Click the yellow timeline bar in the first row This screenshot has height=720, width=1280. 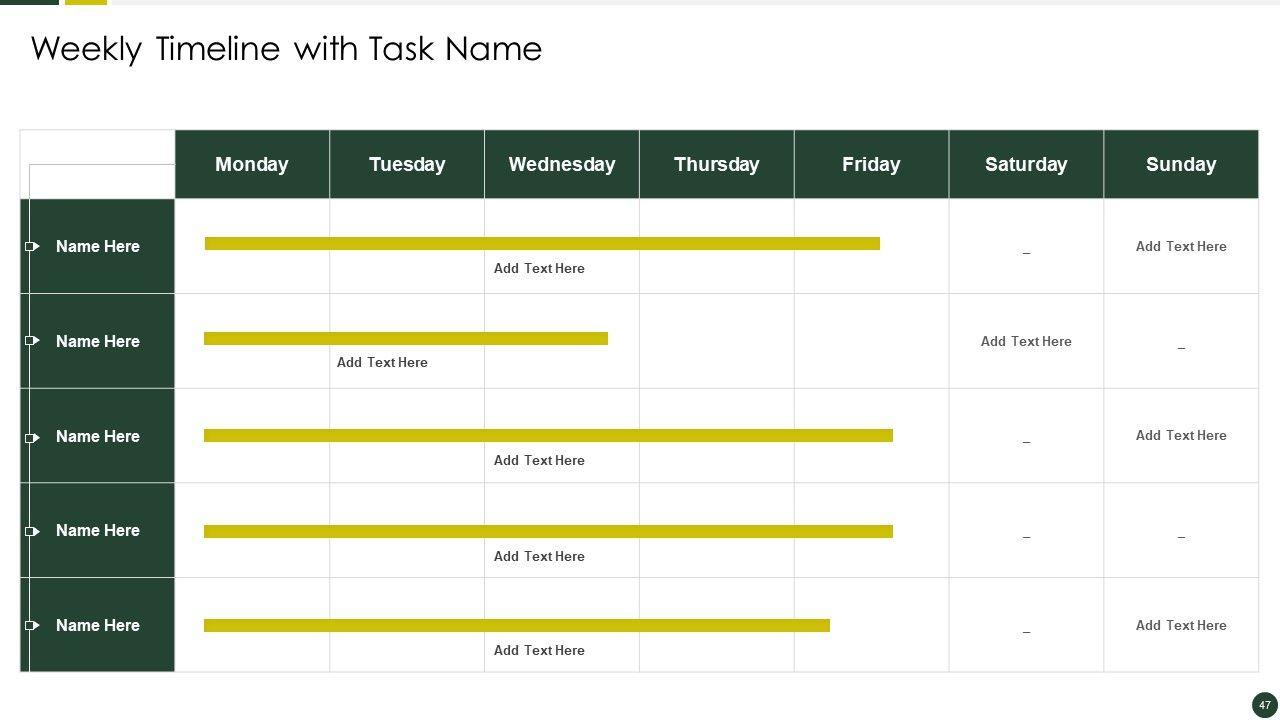pos(542,244)
